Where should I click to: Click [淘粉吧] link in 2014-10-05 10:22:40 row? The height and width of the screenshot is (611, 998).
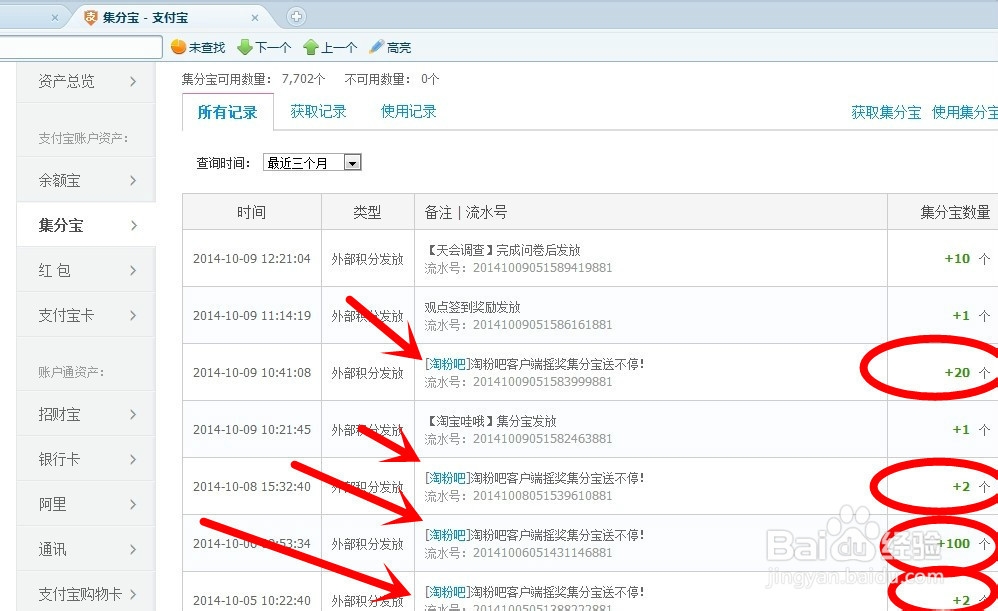click(x=447, y=592)
